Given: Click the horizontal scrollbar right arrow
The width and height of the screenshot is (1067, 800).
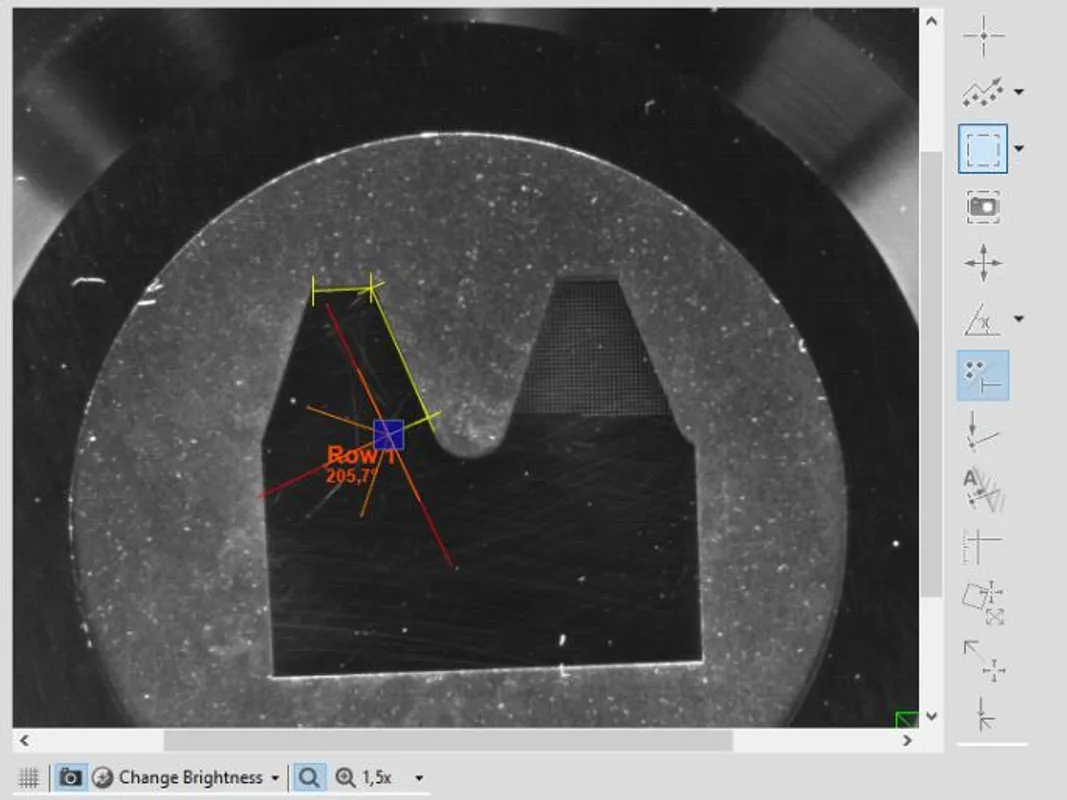Looking at the screenshot, I should [907, 740].
